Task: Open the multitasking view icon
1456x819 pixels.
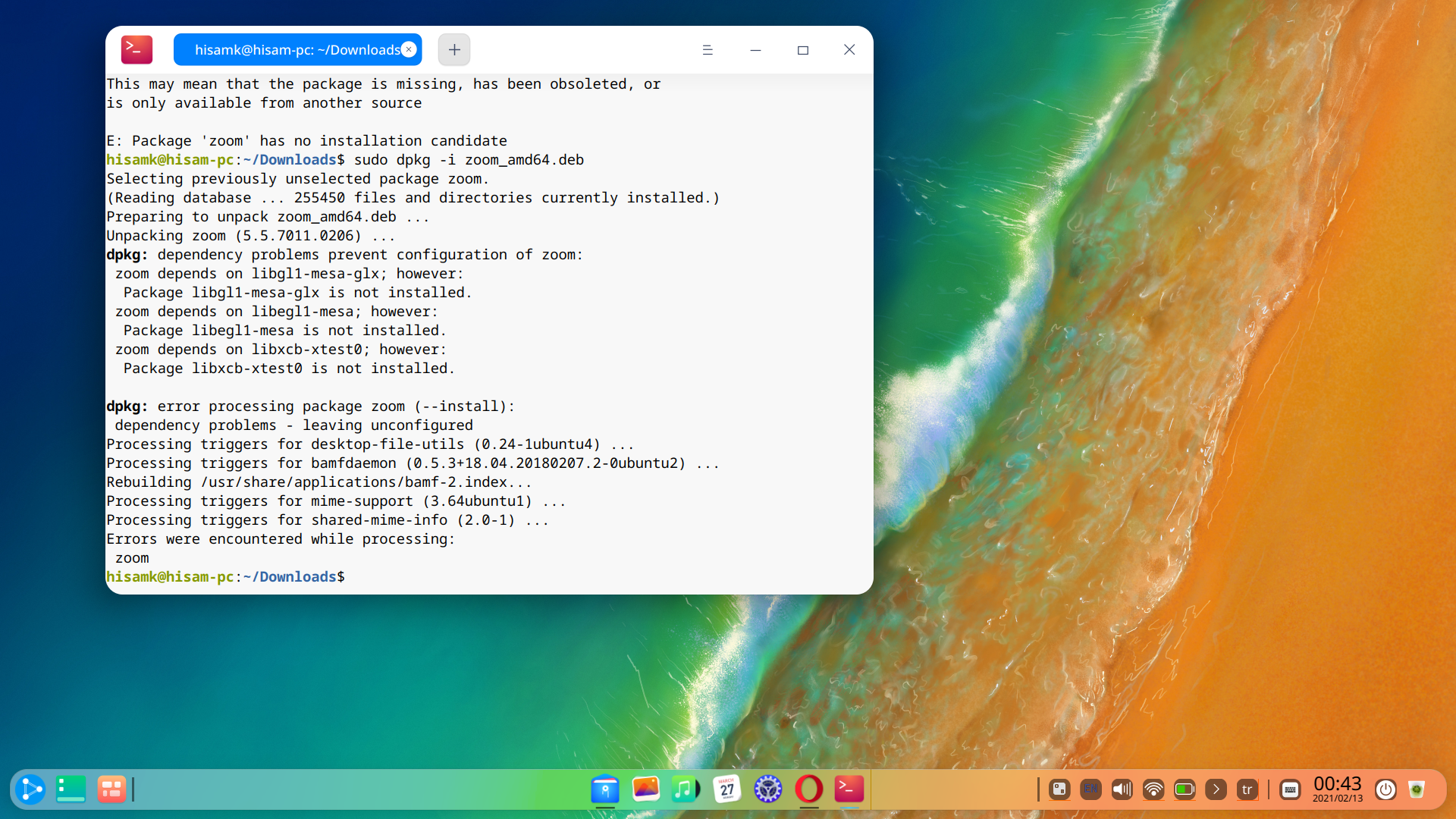Action: 111,789
